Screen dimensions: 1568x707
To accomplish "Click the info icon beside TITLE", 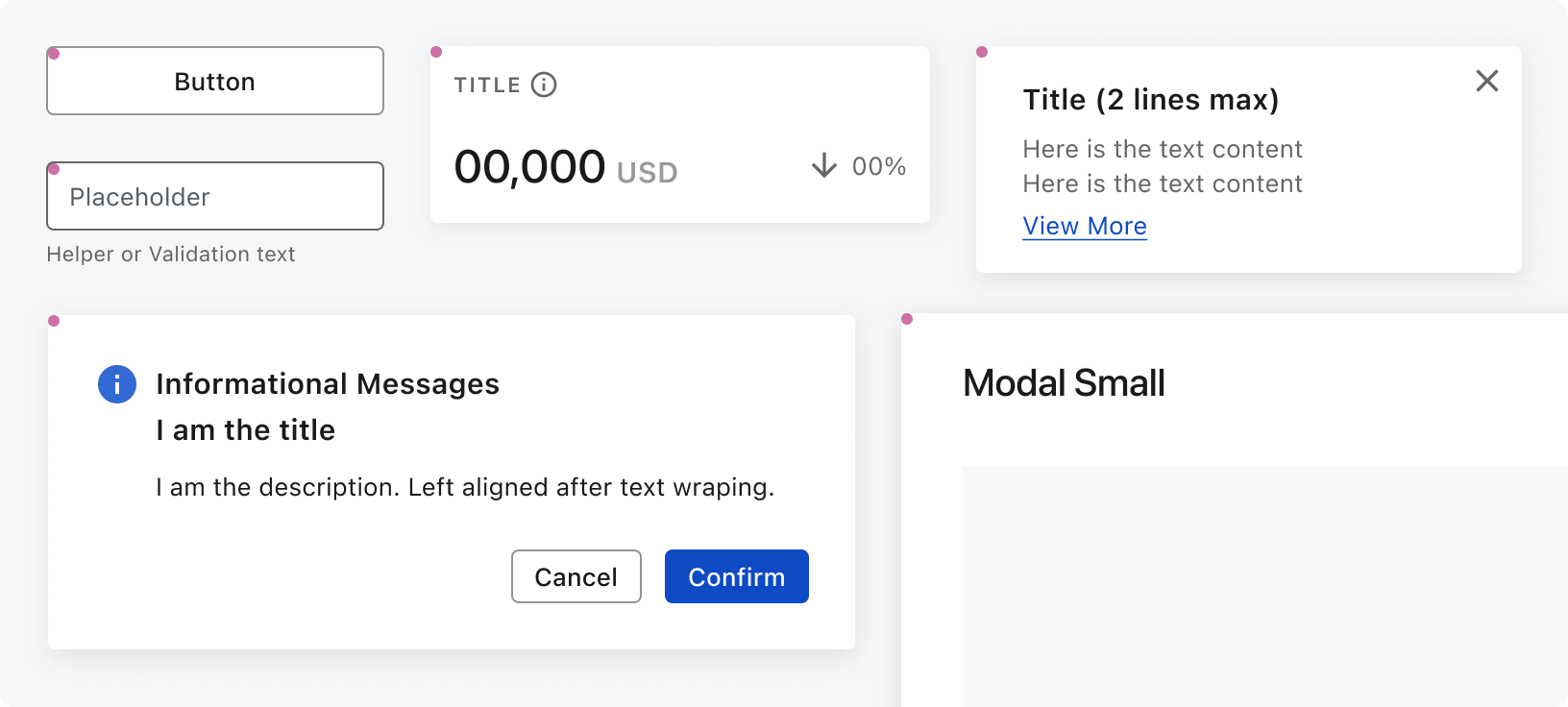I will (544, 85).
